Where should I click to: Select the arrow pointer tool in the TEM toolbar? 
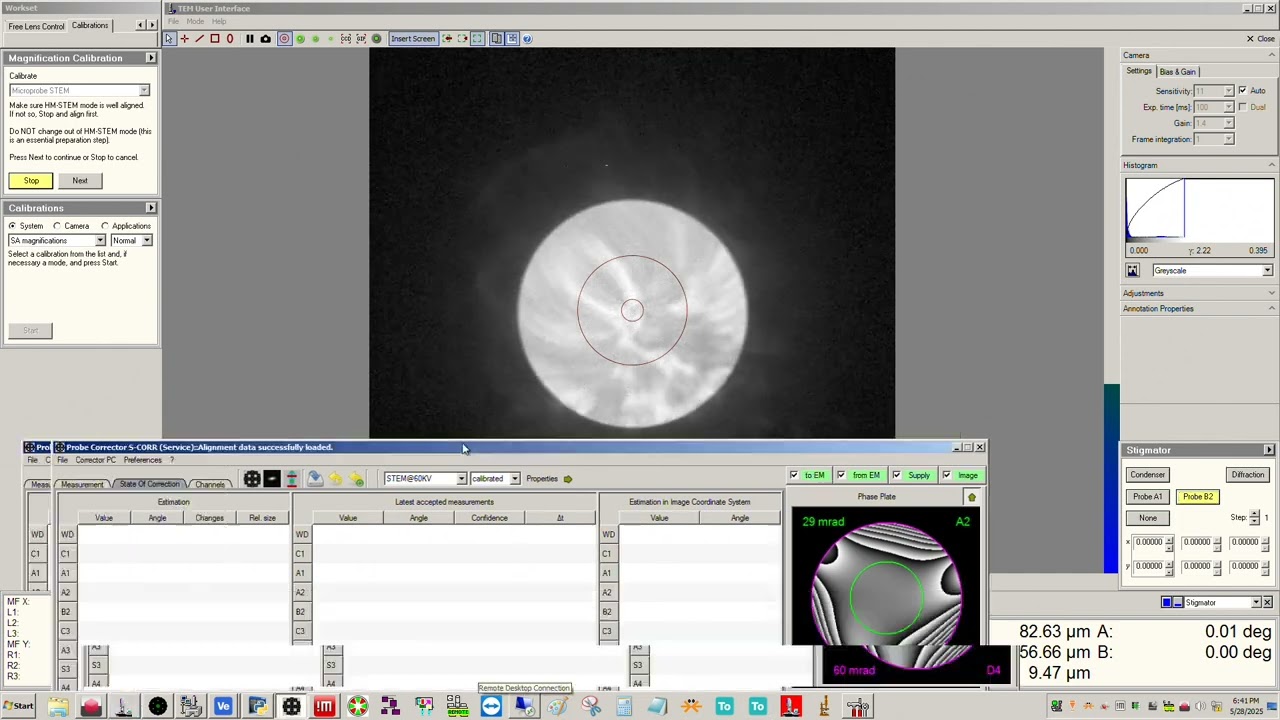coord(169,39)
